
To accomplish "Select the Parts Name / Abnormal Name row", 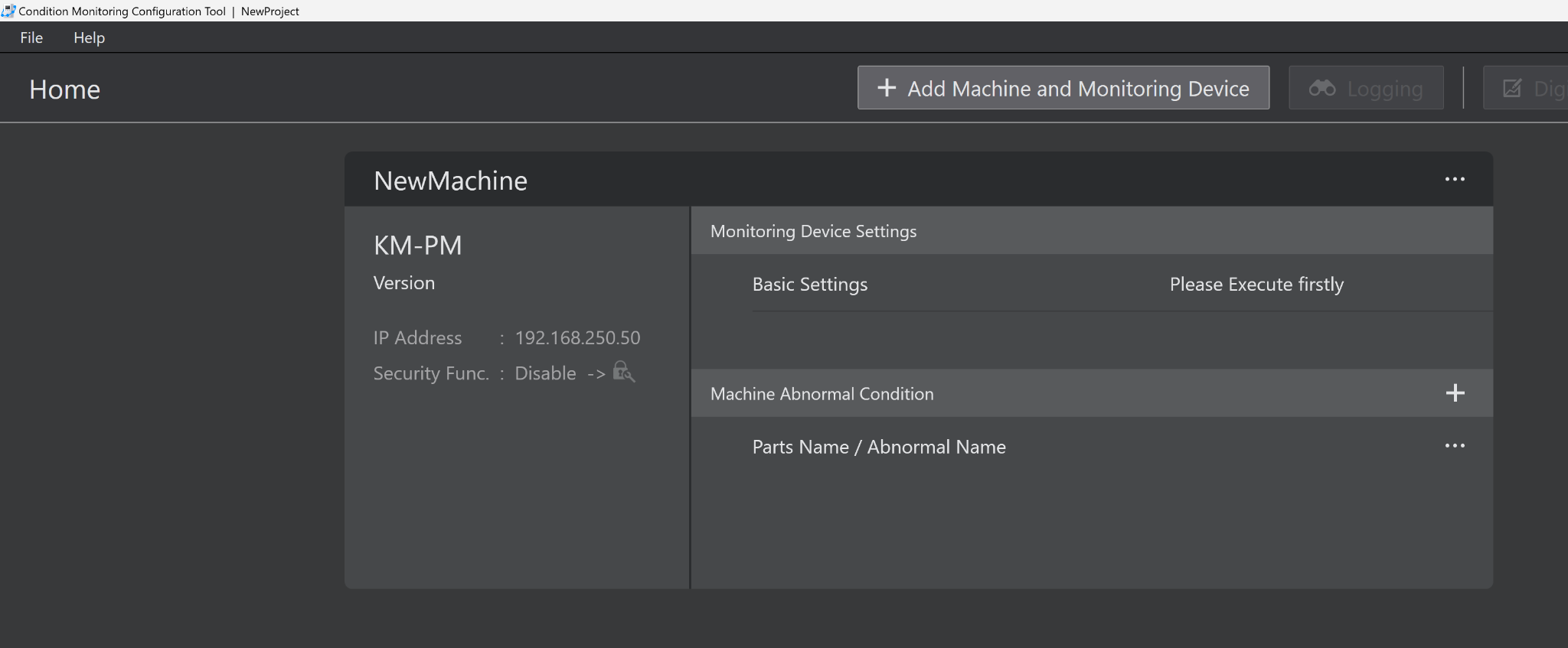I will coord(878,447).
